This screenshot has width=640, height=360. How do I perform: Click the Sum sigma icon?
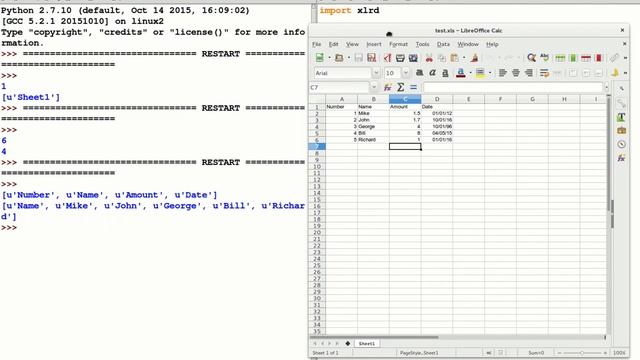400,87
